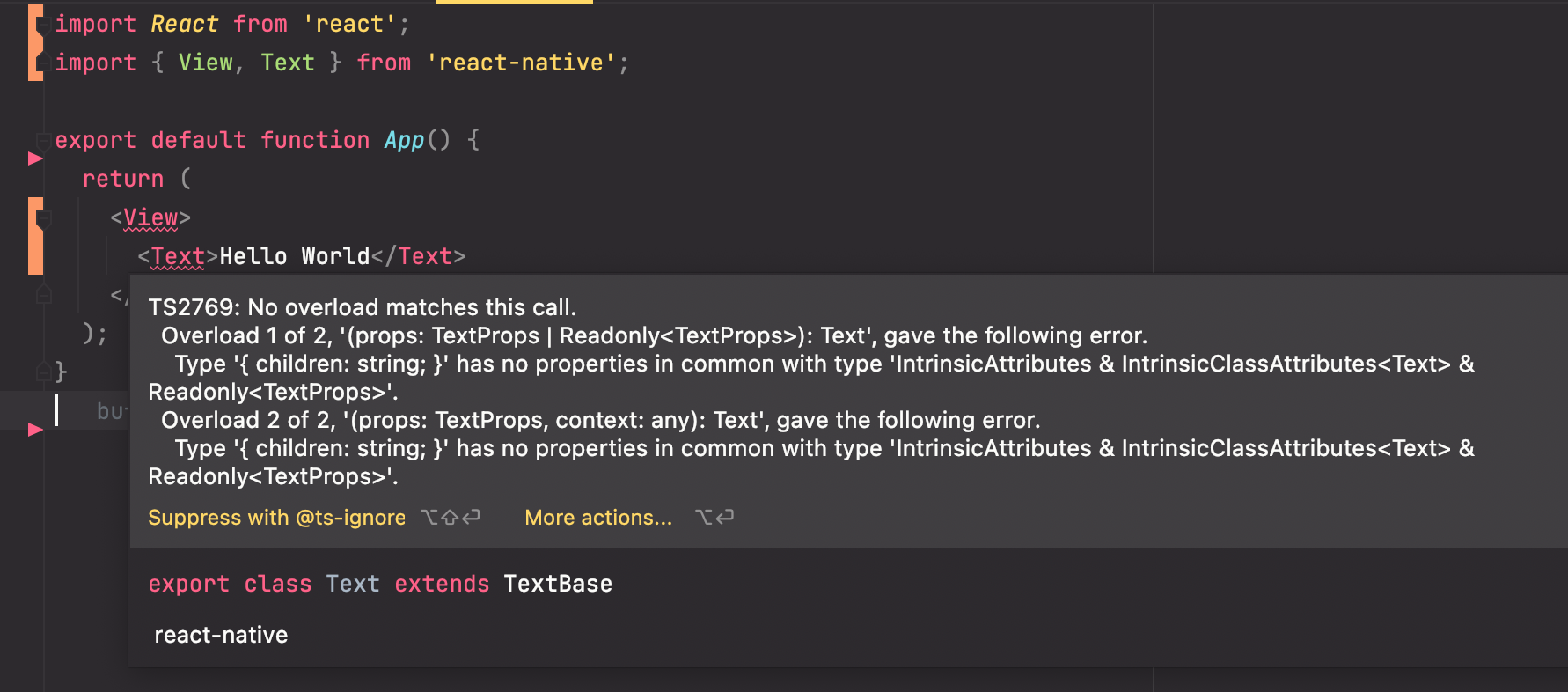This screenshot has height=692, width=1568.
Task: Click the View component name
Action: click(150, 217)
